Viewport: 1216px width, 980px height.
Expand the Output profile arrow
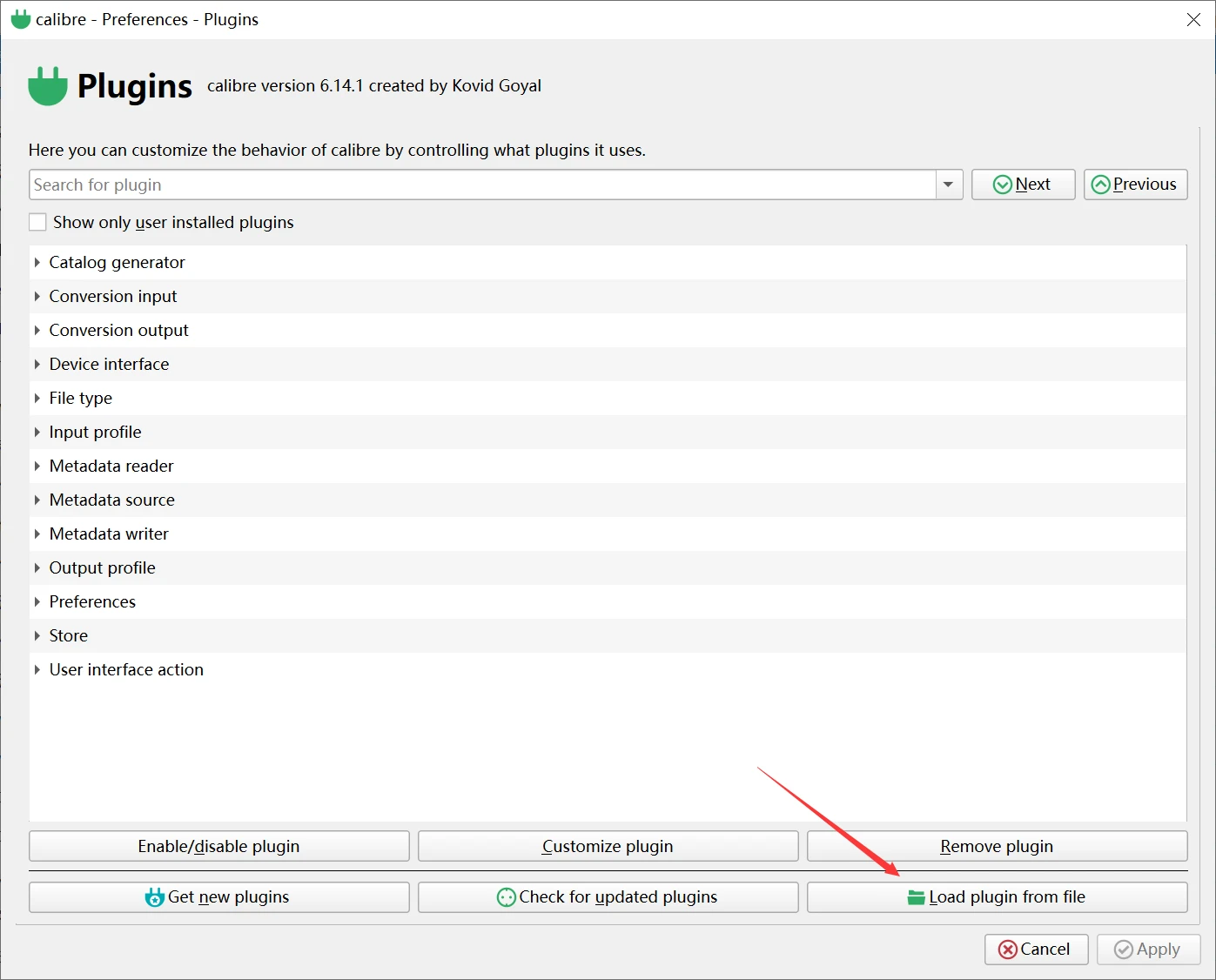tap(37, 567)
